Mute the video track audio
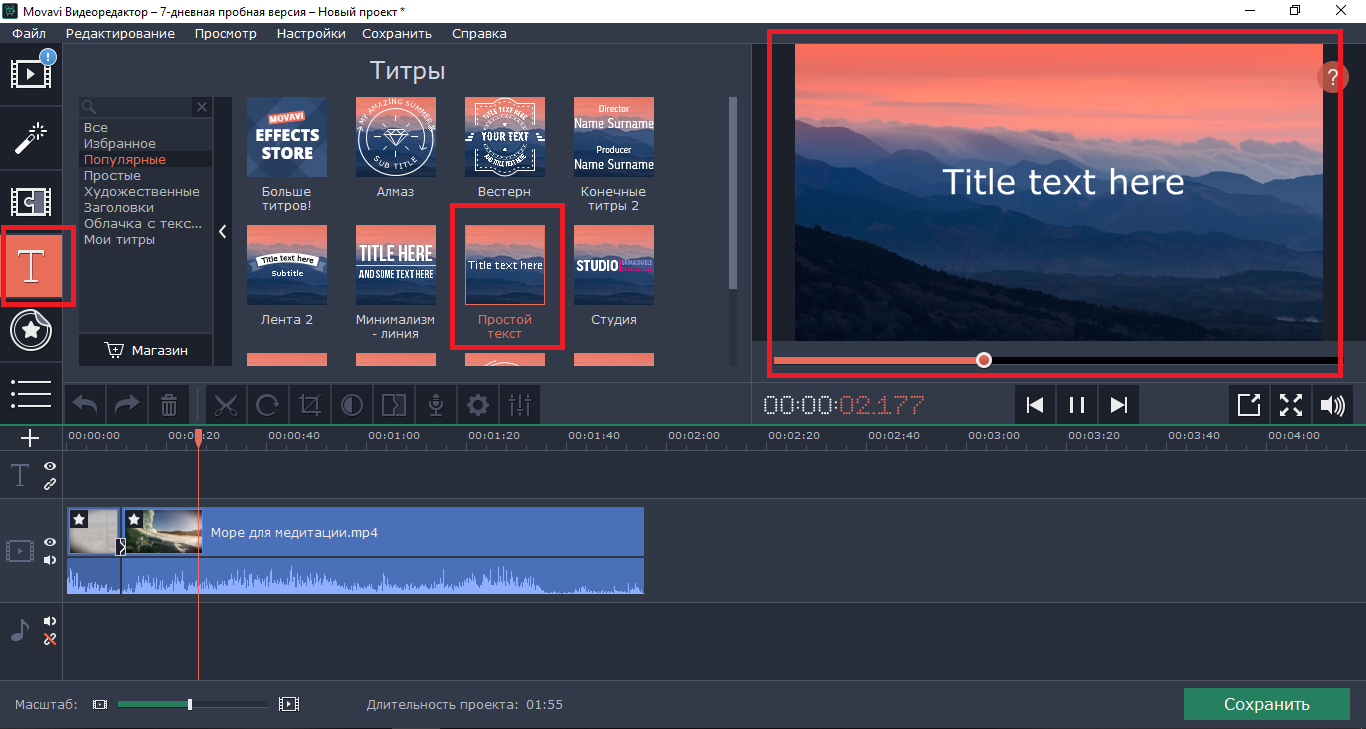Screen dimensions: 1366x729 50,560
